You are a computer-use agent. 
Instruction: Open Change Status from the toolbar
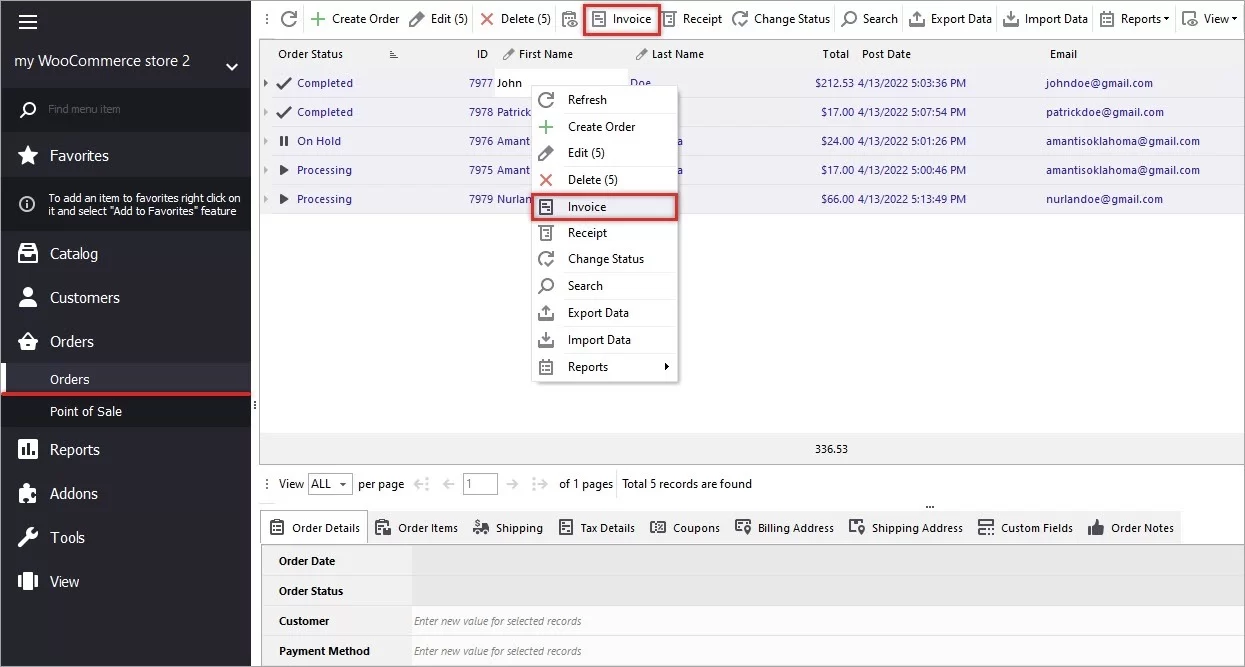click(781, 18)
